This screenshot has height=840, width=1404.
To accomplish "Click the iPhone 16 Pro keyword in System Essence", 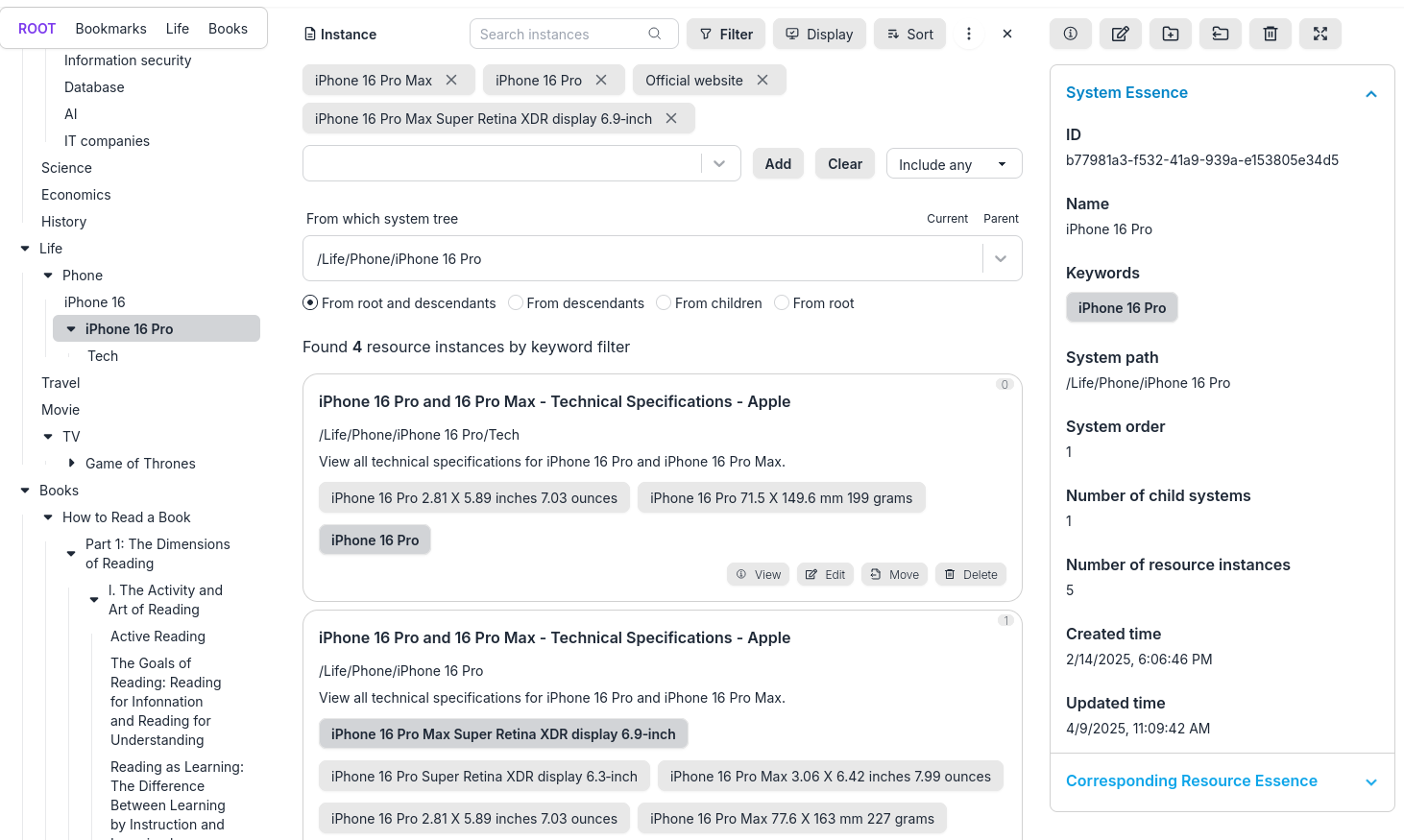I will [1122, 307].
